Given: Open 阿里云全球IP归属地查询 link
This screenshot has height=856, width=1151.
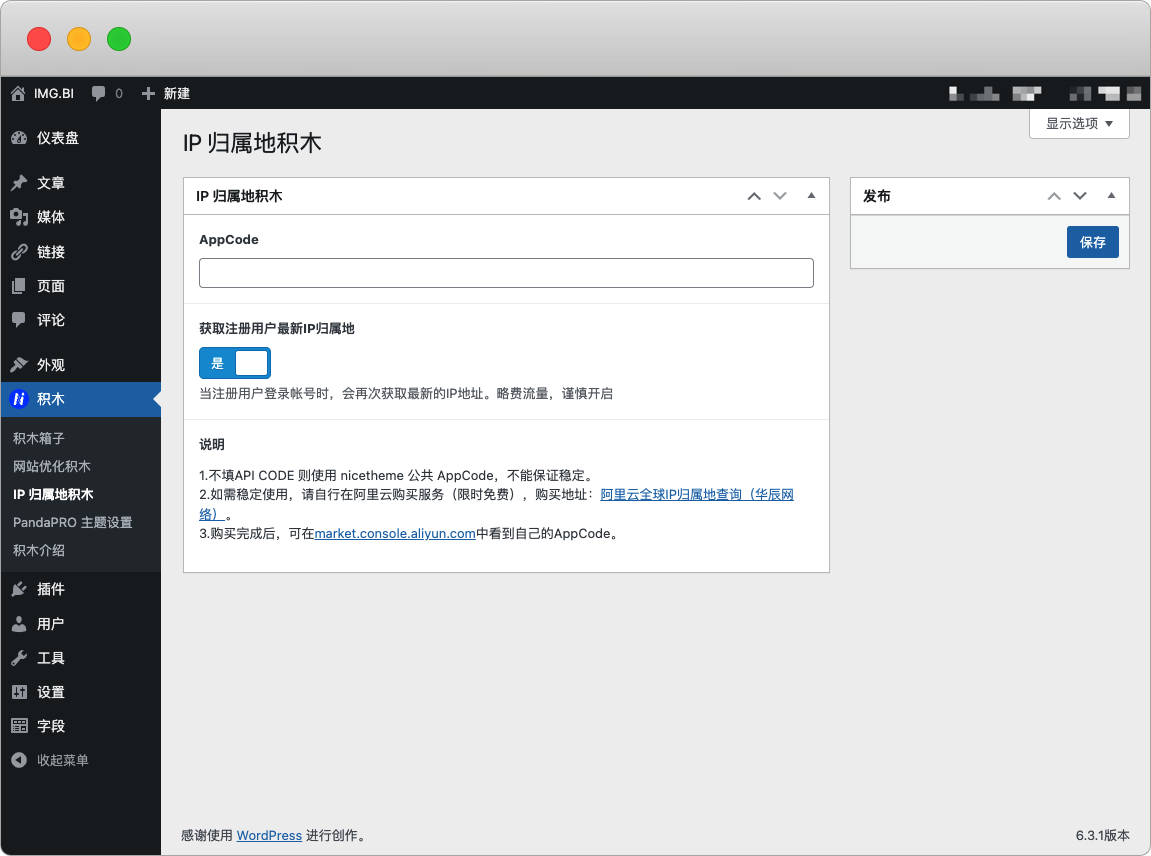Looking at the screenshot, I should click(697, 495).
